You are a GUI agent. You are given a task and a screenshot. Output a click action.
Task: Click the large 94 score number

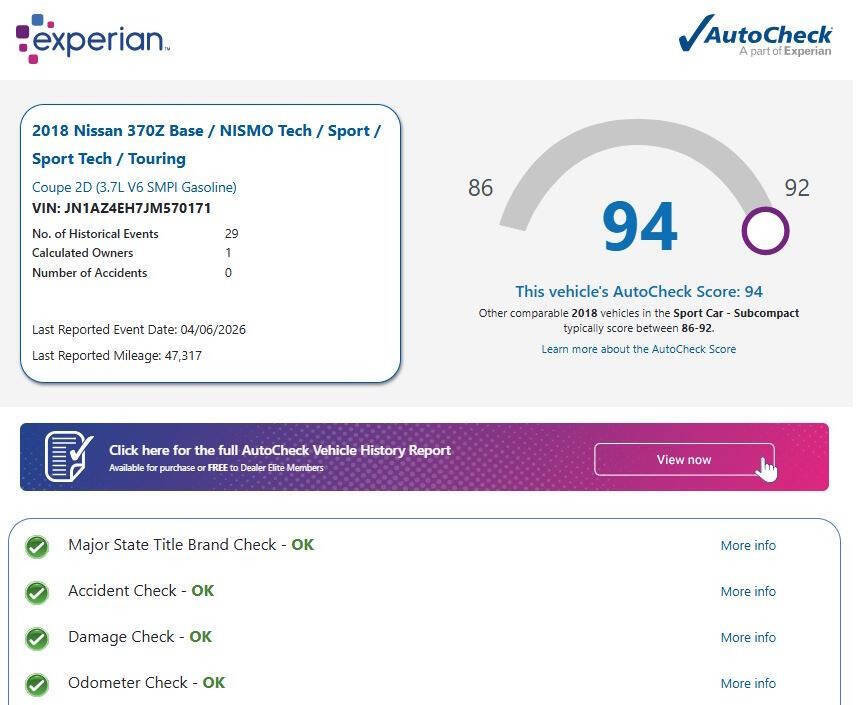pos(639,227)
